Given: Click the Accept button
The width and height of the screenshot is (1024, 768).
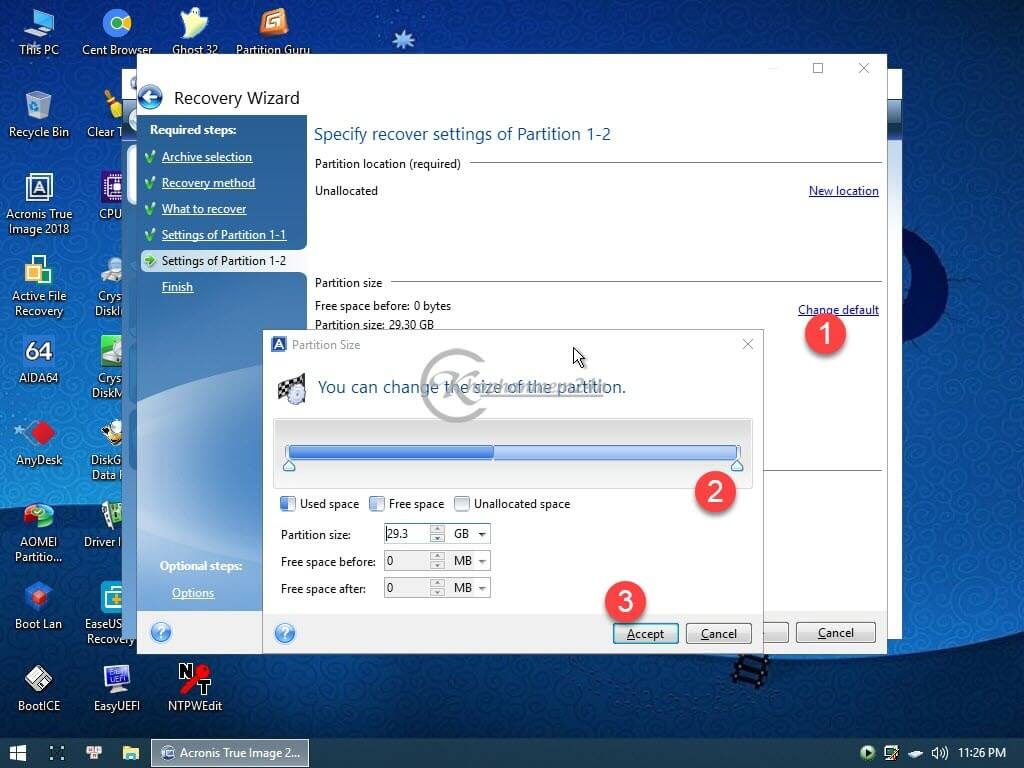Looking at the screenshot, I should 645,633.
